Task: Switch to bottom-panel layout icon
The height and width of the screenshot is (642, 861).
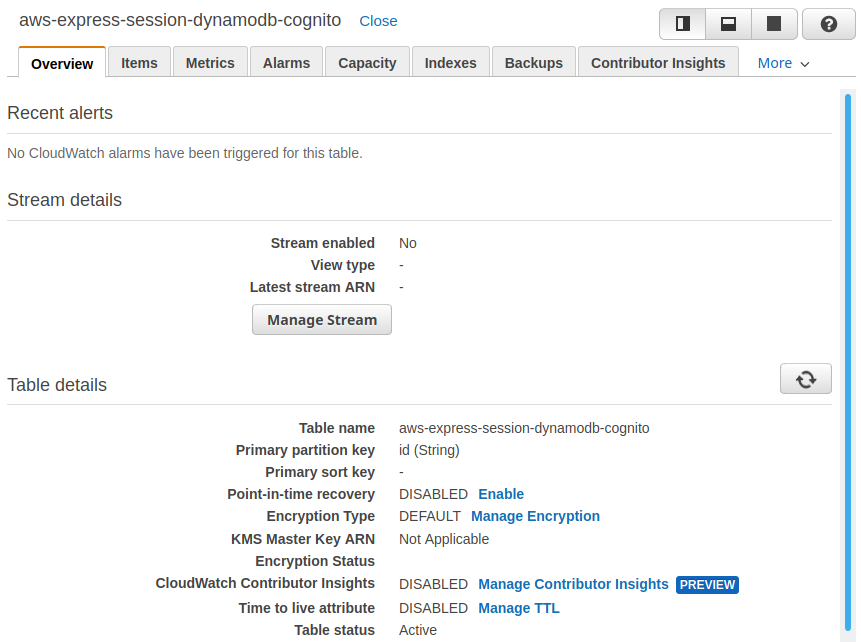Action: [728, 24]
